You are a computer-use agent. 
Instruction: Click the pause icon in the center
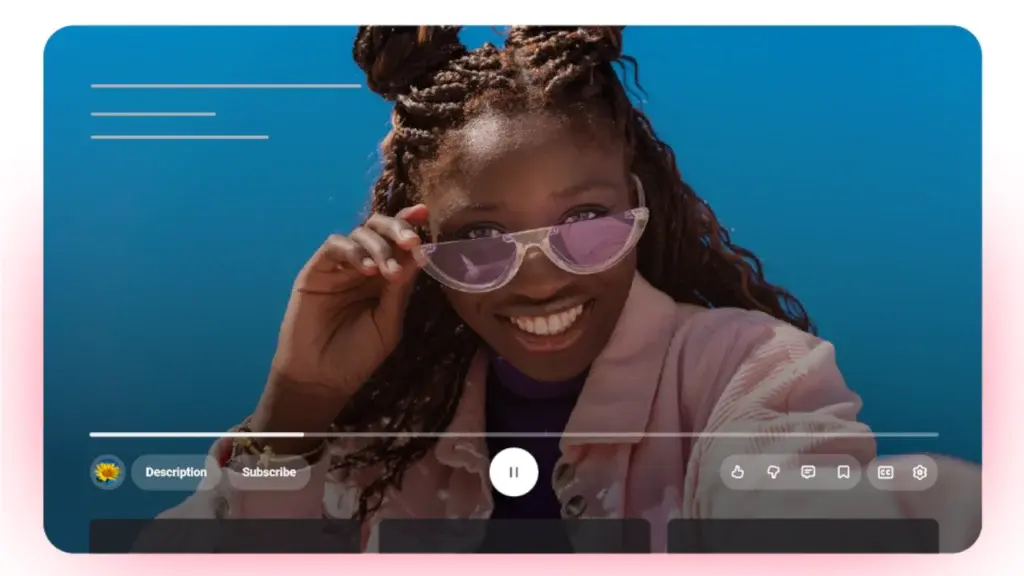(x=513, y=472)
